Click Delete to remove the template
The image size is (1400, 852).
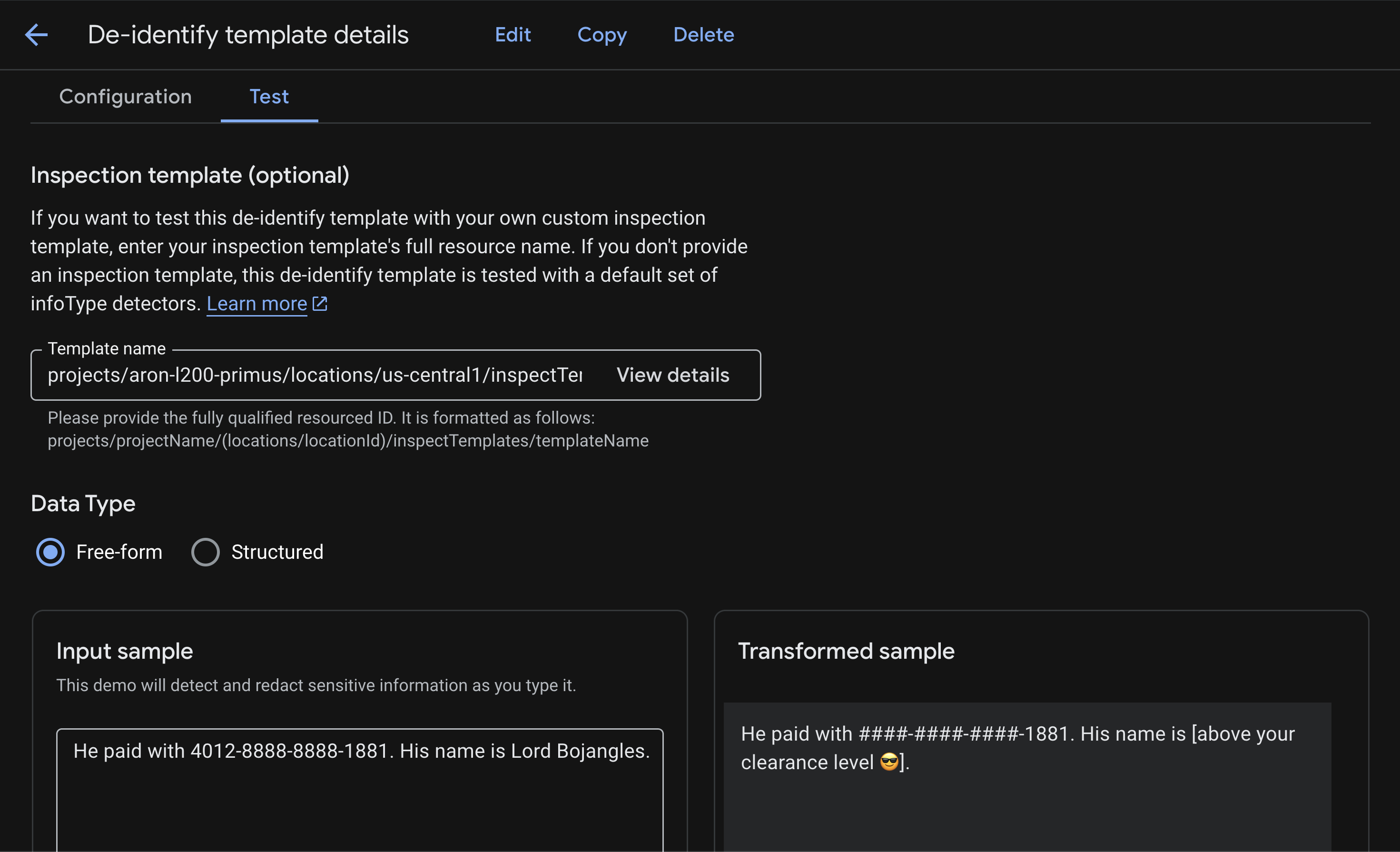click(703, 35)
